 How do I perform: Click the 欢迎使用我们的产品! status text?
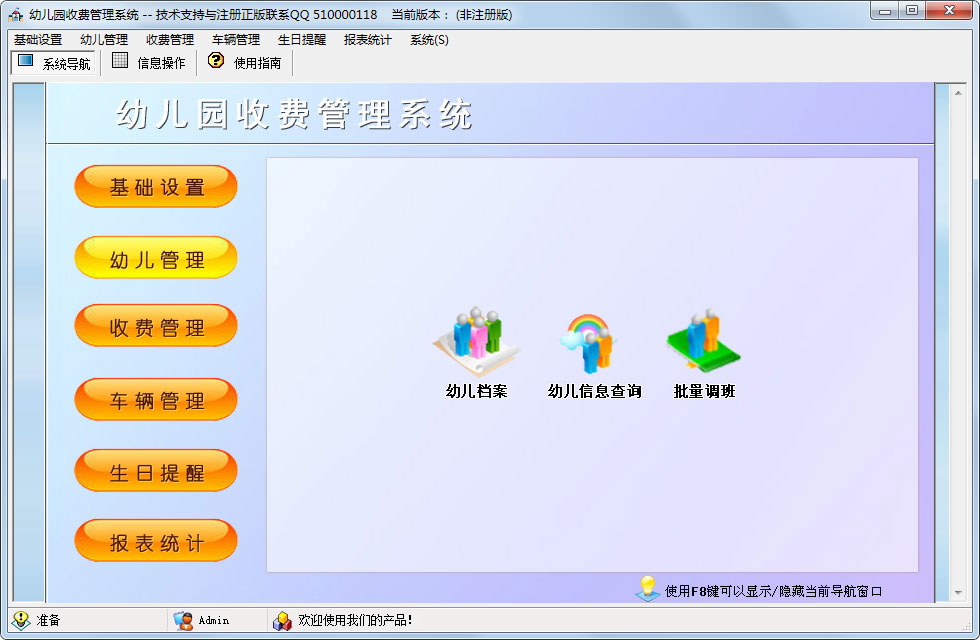coord(355,620)
